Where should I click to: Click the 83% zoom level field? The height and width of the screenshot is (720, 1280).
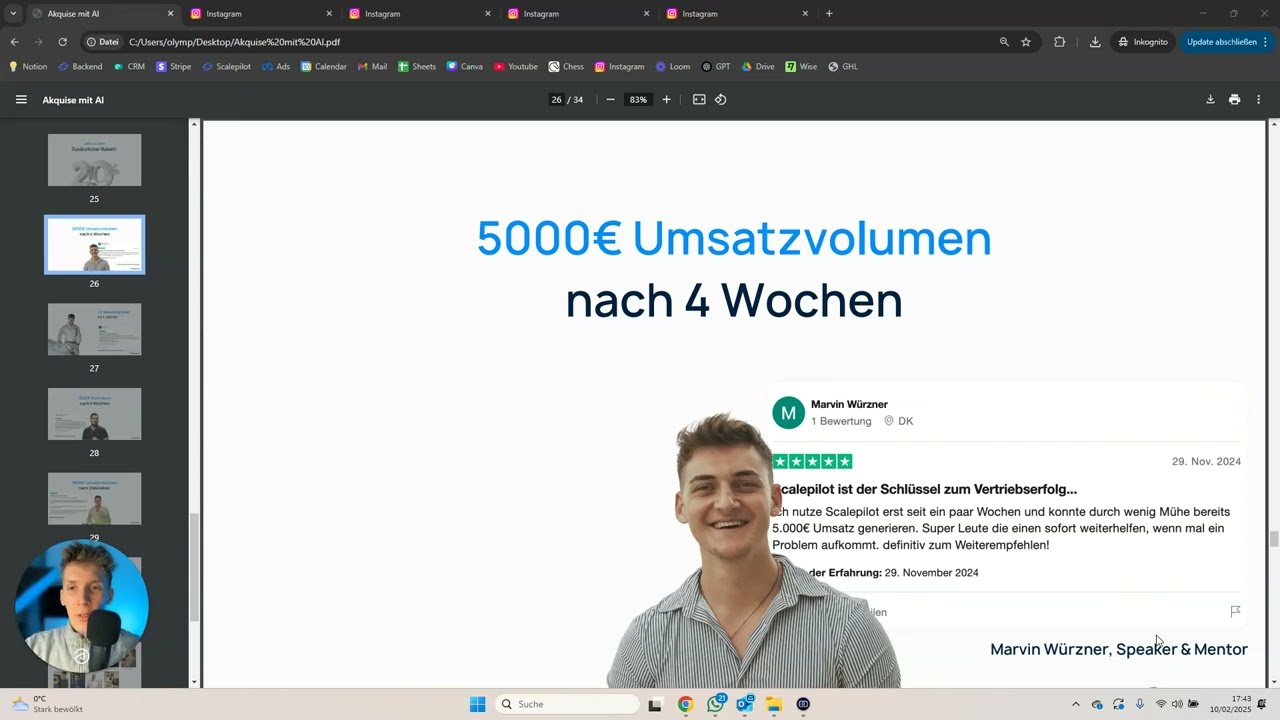click(x=637, y=100)
